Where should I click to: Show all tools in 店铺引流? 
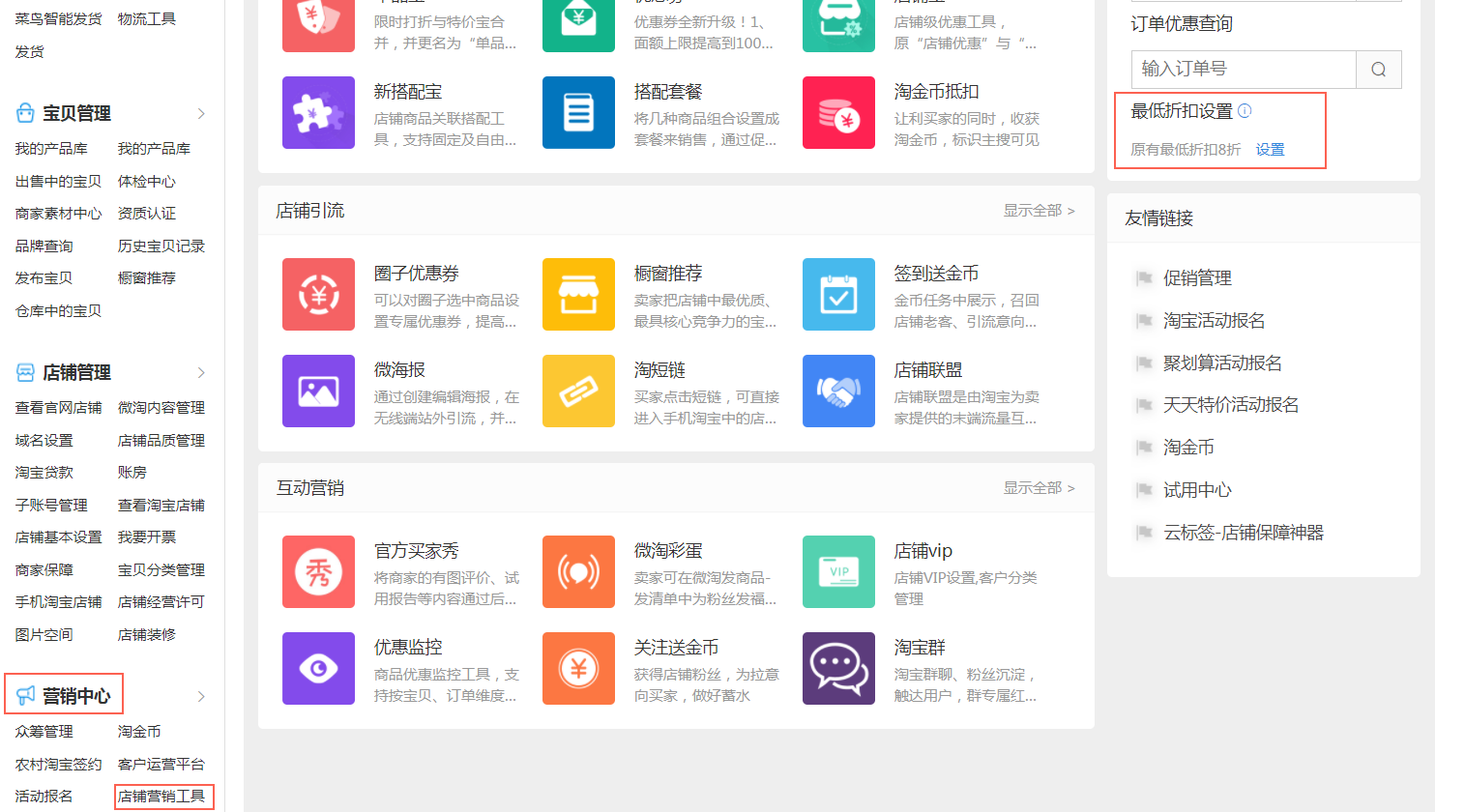[x=1039, y=211]
